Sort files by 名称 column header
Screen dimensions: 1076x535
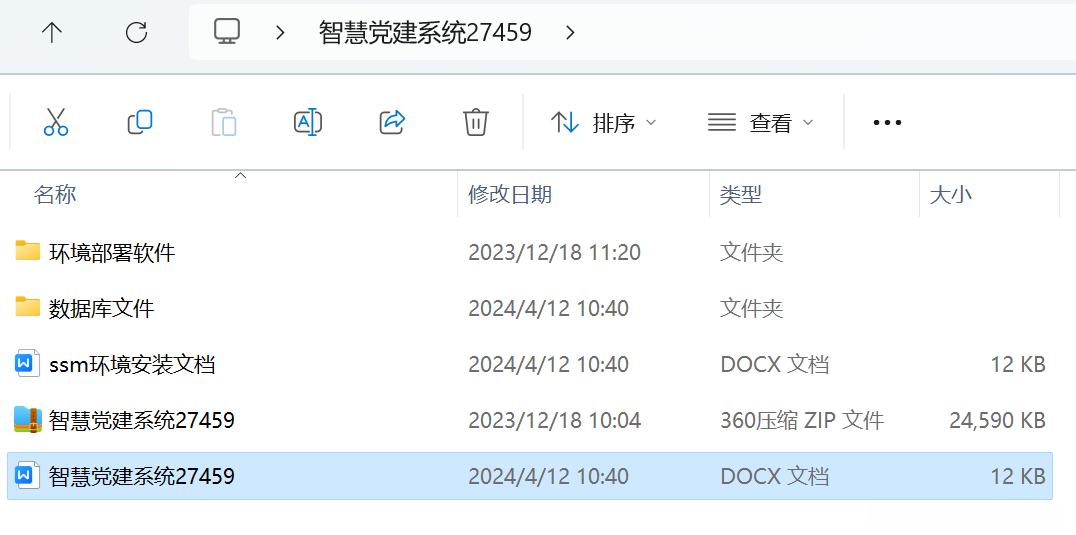[x=55, y=195]
